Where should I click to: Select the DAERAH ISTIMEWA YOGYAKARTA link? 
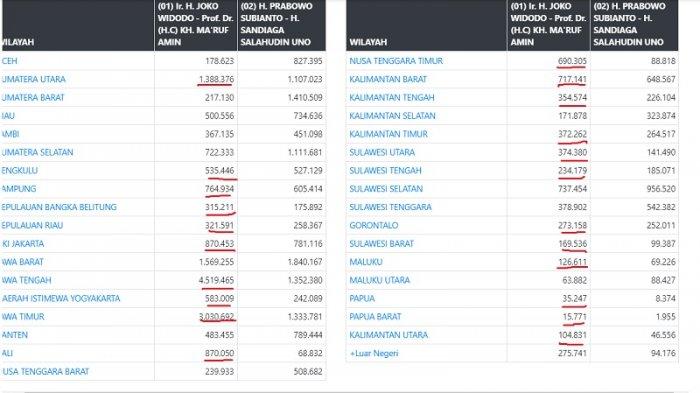[x=61, y=298]
